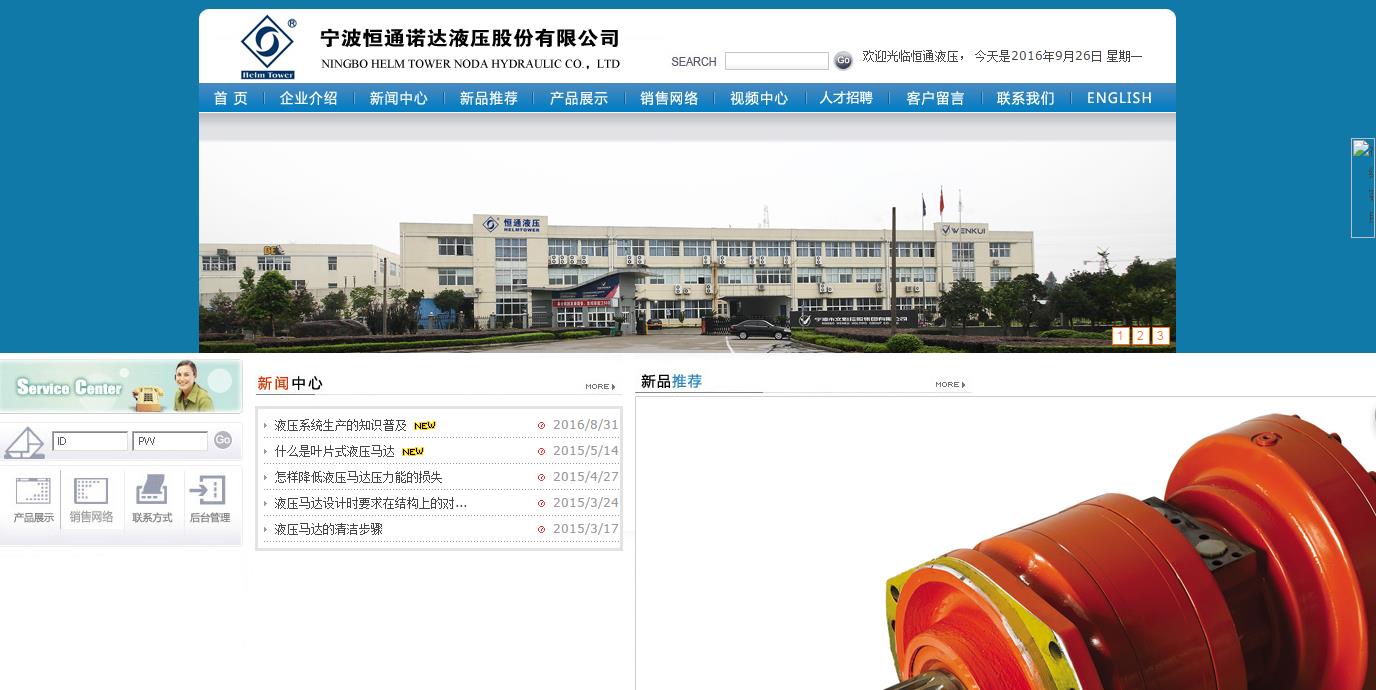
Task: Click the date 2016/8/31
Action: coord(586,425)
